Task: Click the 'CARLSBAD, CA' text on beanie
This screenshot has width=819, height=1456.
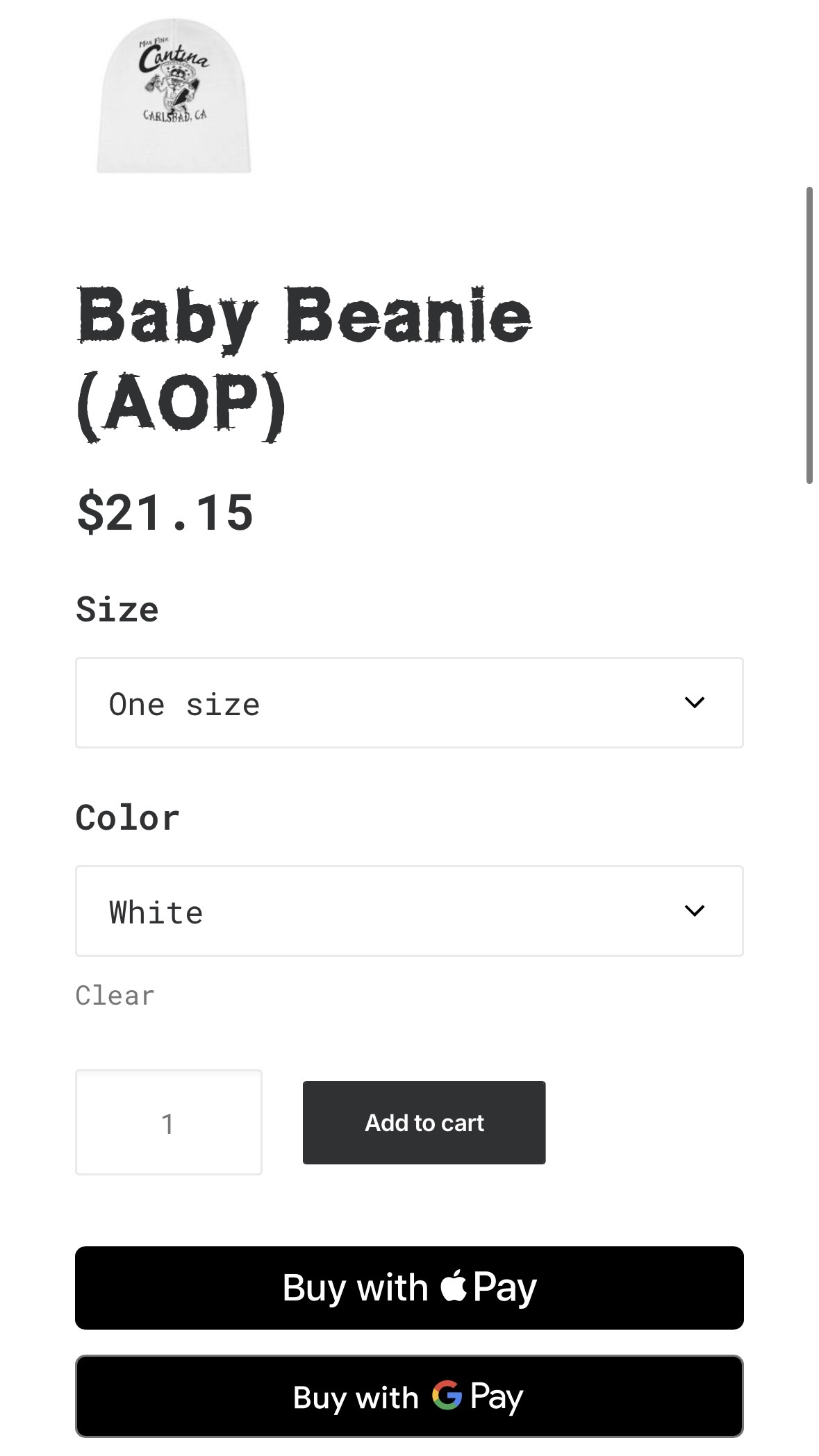Action: 174,115
